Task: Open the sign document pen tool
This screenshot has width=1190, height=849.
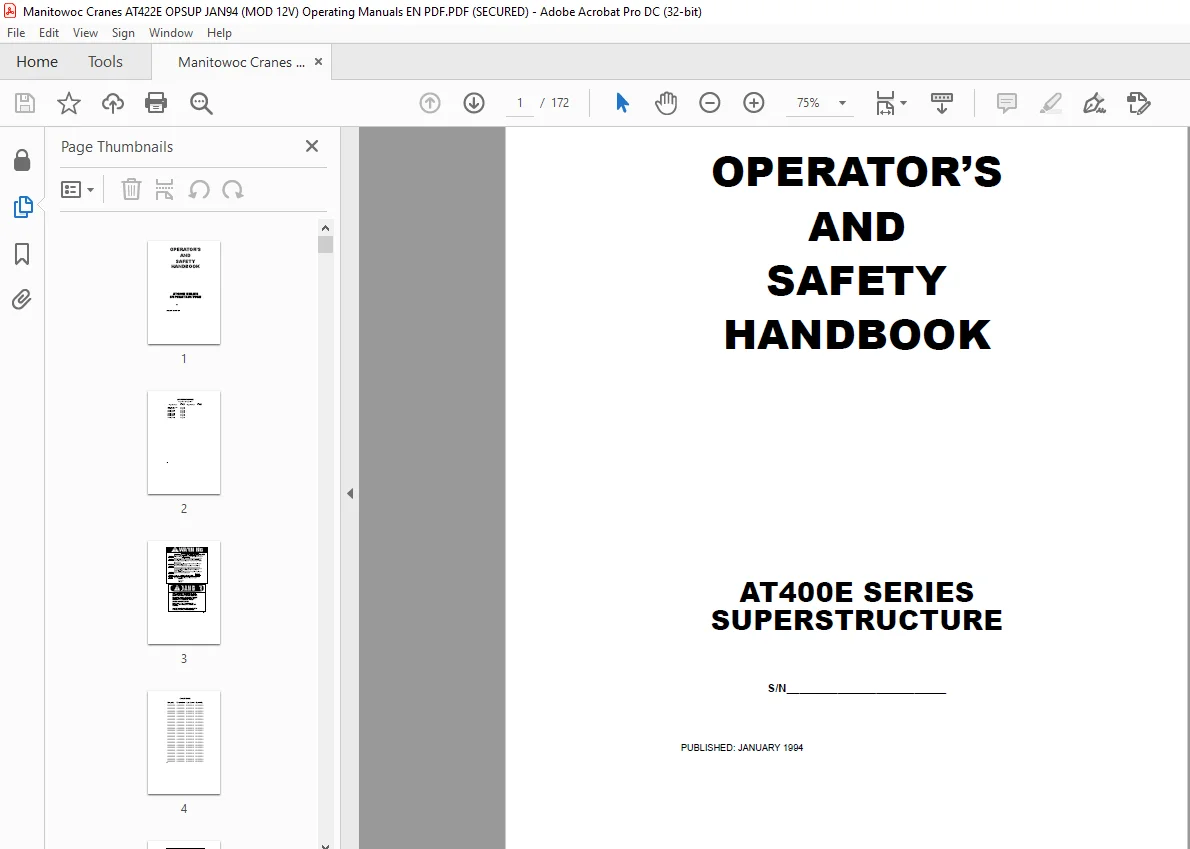Action: [1094, 103]
